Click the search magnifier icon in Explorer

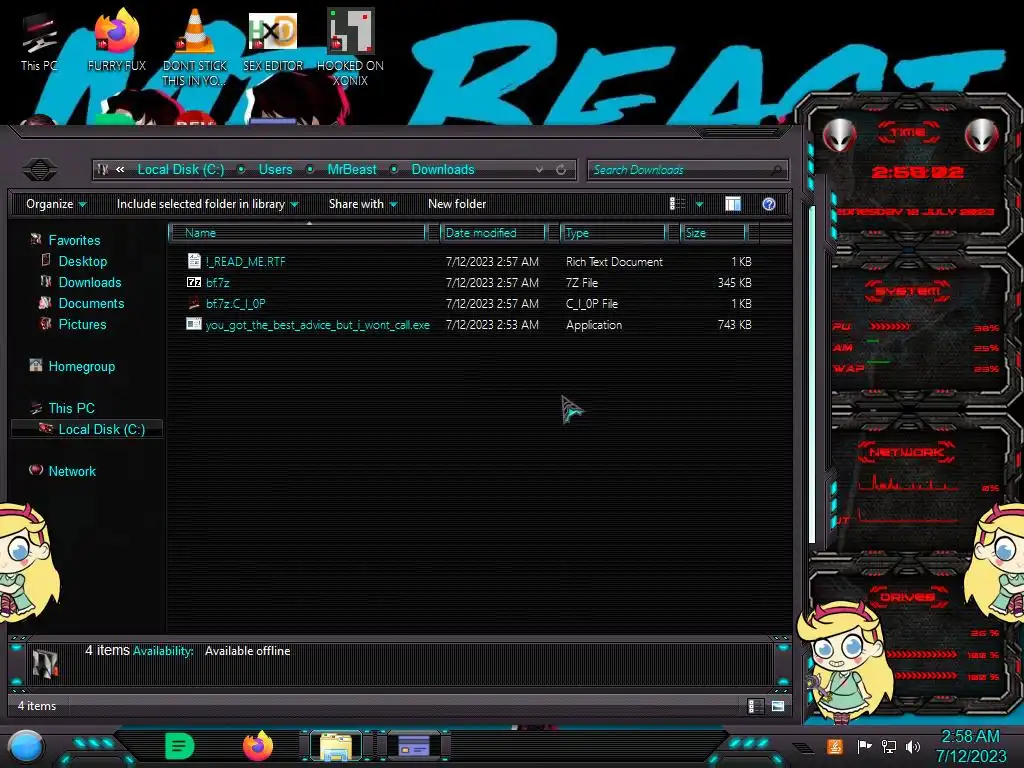(x=776, y=170)
